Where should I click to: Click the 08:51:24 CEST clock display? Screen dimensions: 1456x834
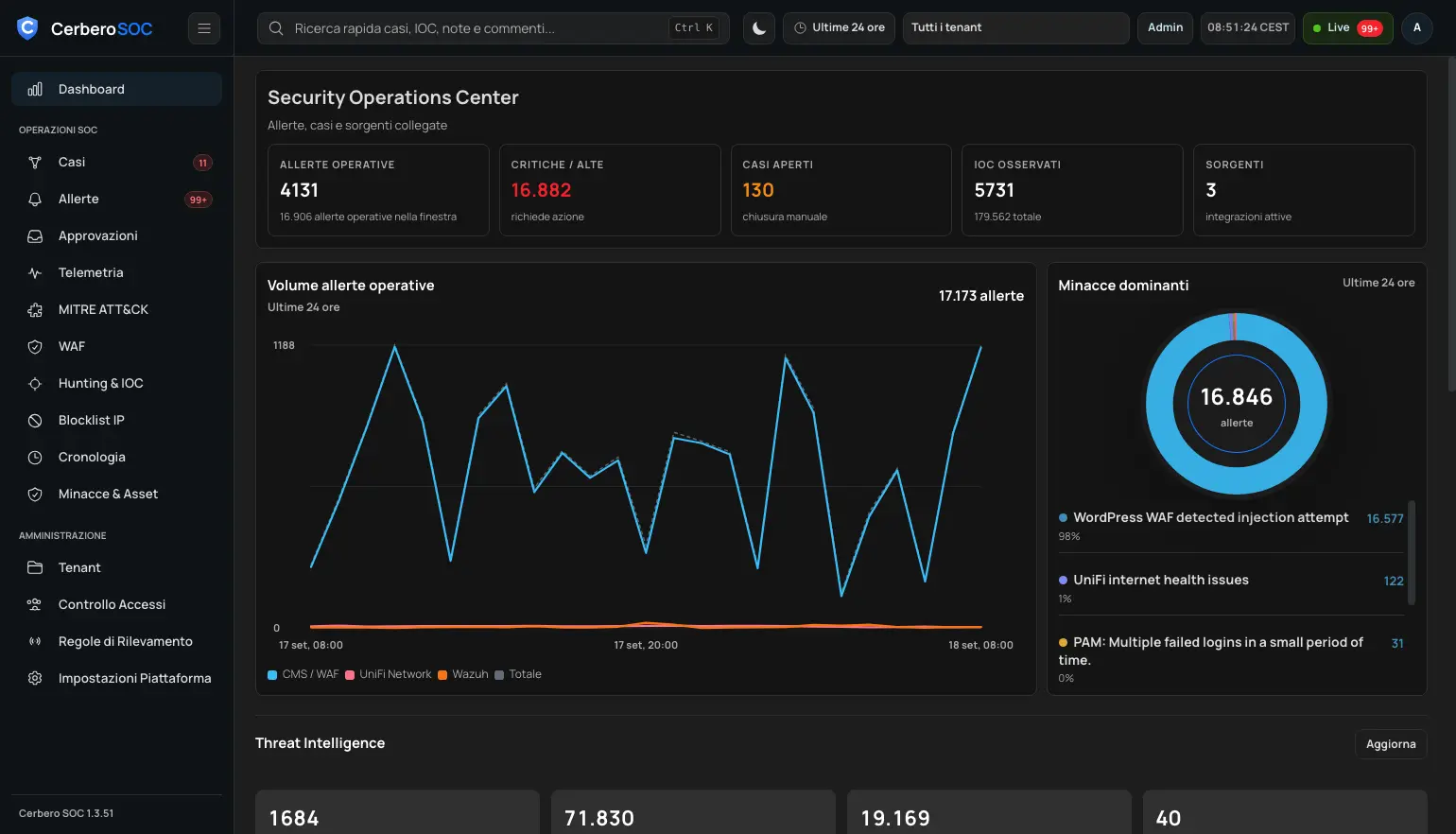(x=1248, y=28)
